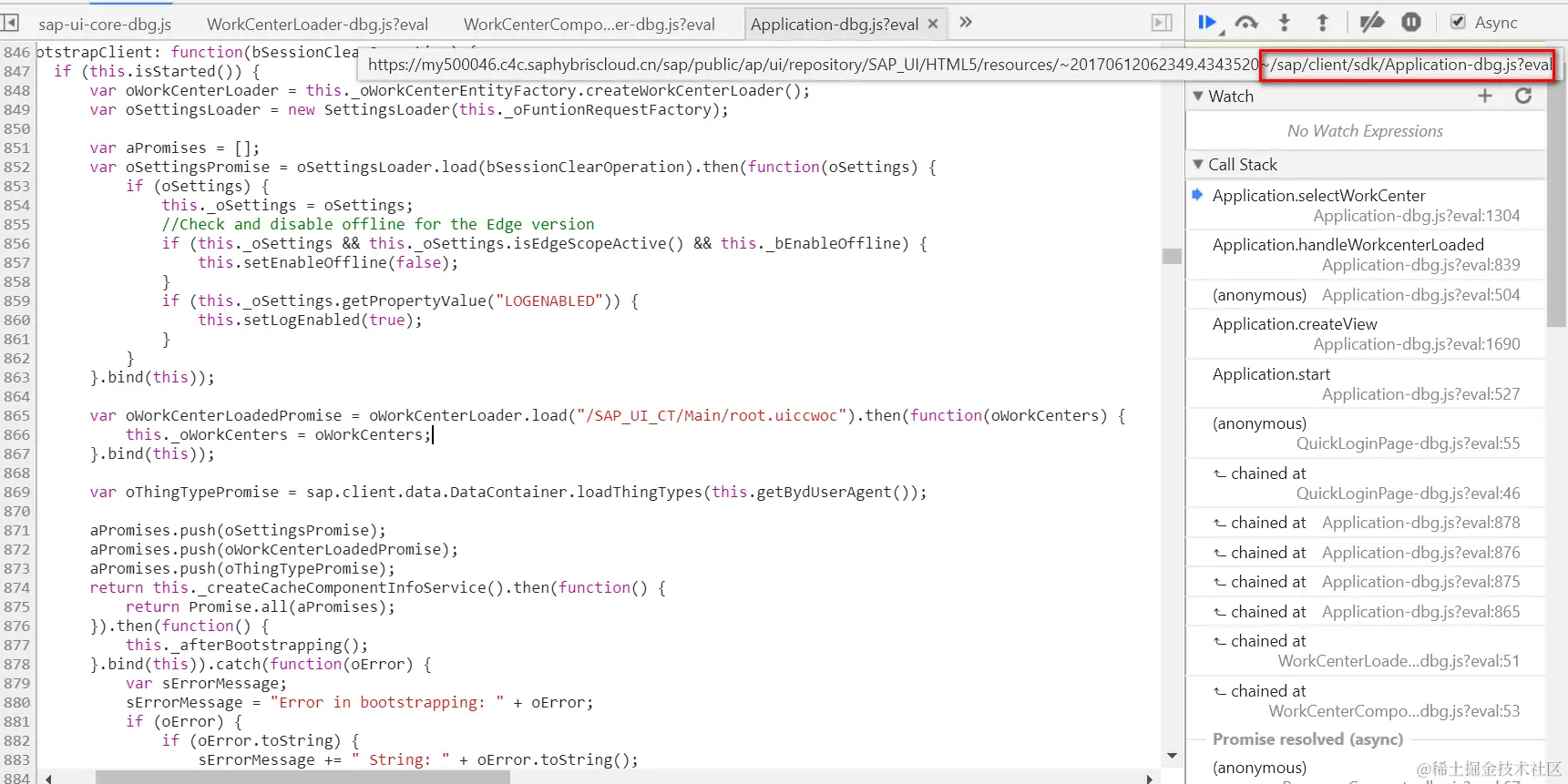Open the Application-dbg.js?eval:839 source link
The width and height of the screenshot is (1568, 784).
[1421, 265]
